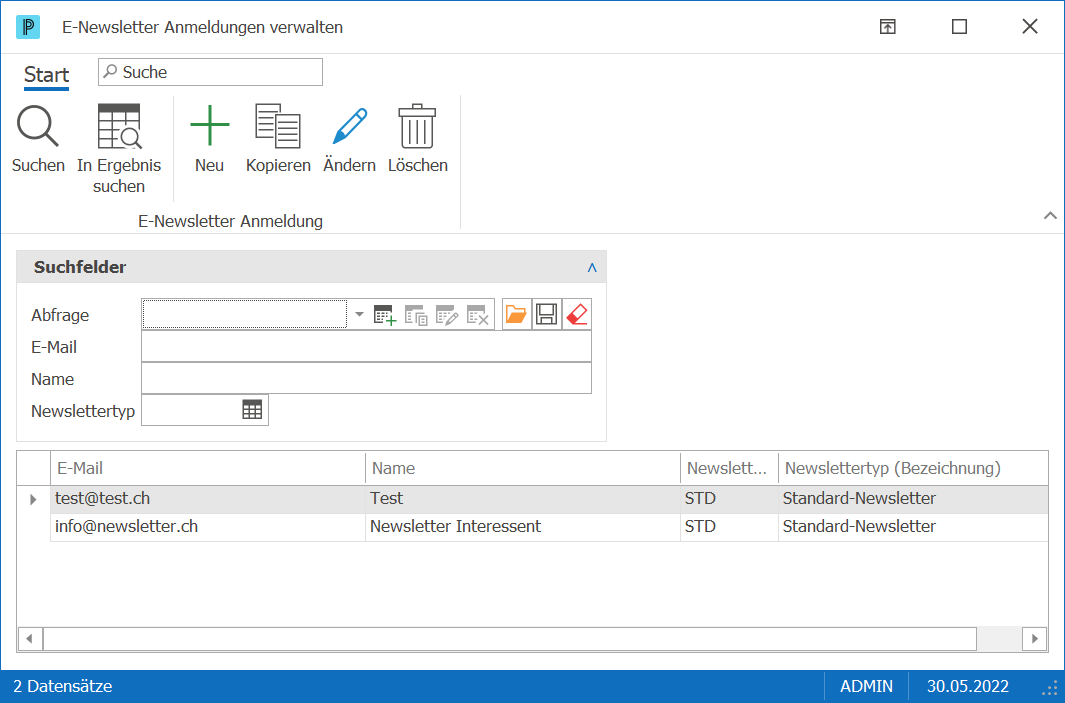Click into the Name search field
This screenshot has height=703, width=1065.
[366, 378]
